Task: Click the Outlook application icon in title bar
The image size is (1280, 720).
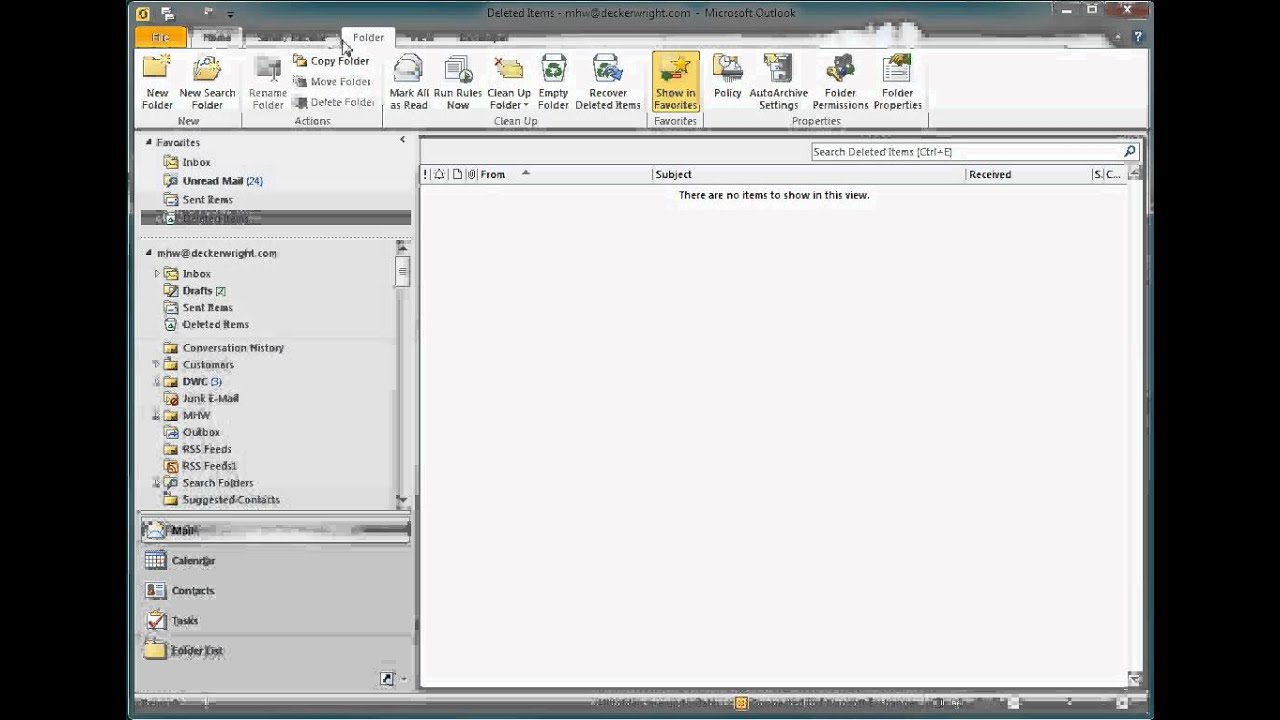Action: coord(143,13)
